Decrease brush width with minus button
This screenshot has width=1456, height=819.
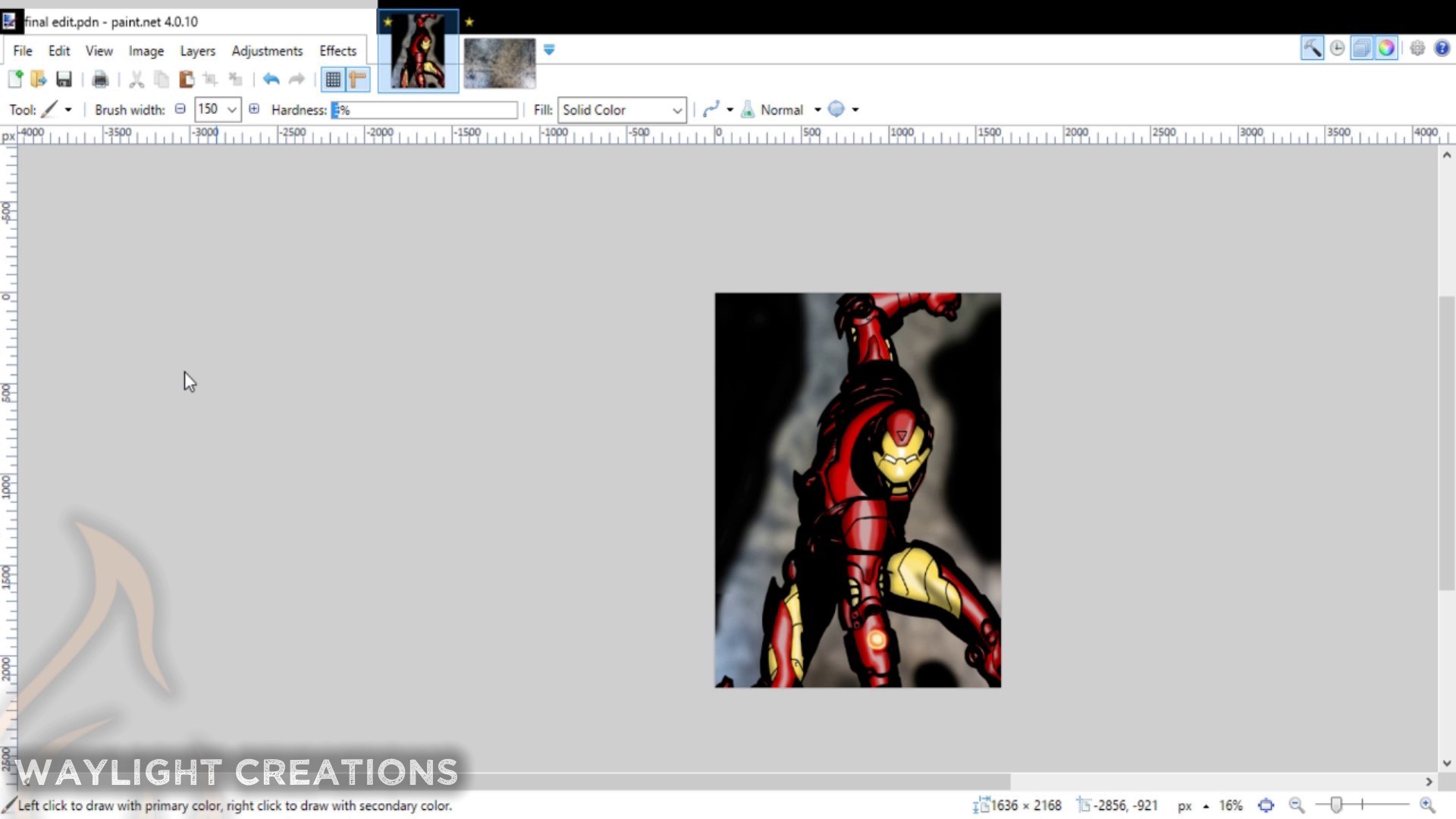180,109
